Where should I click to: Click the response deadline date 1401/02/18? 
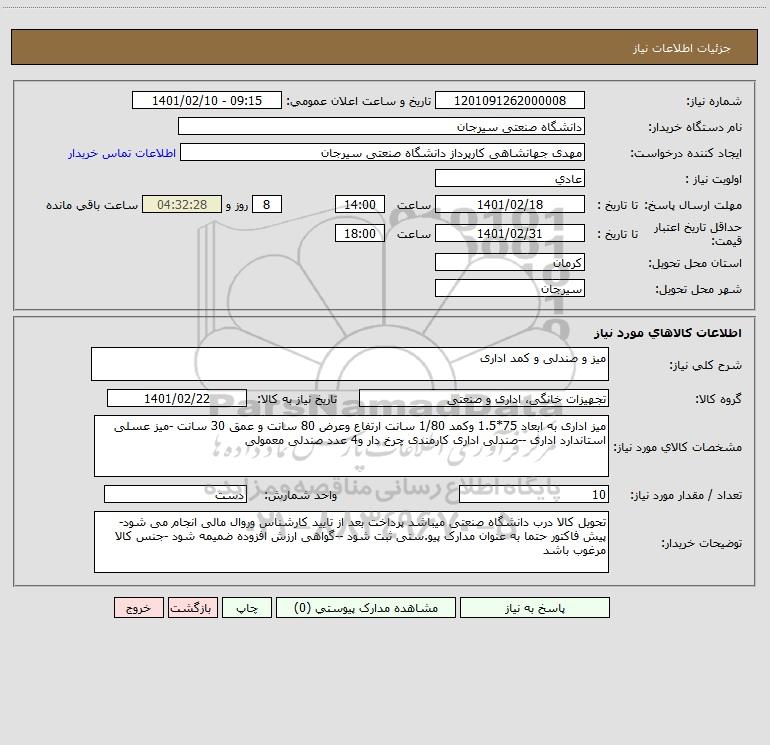(510, 204)
